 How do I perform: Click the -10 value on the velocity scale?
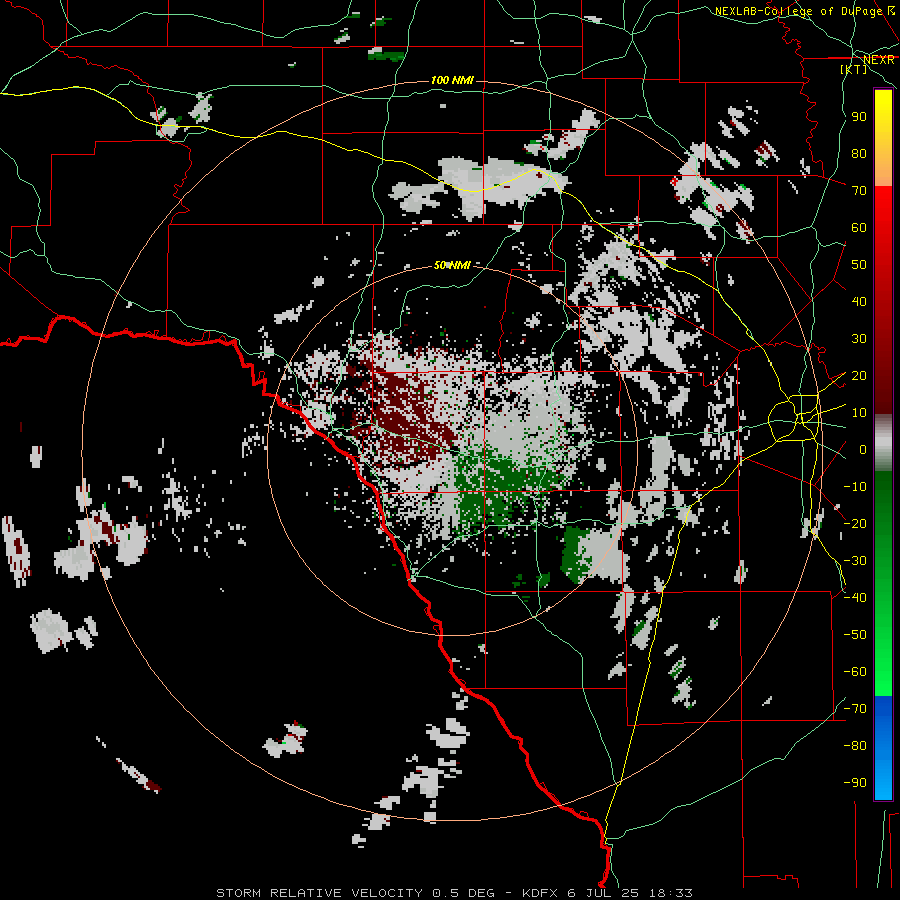pos(855,487)
